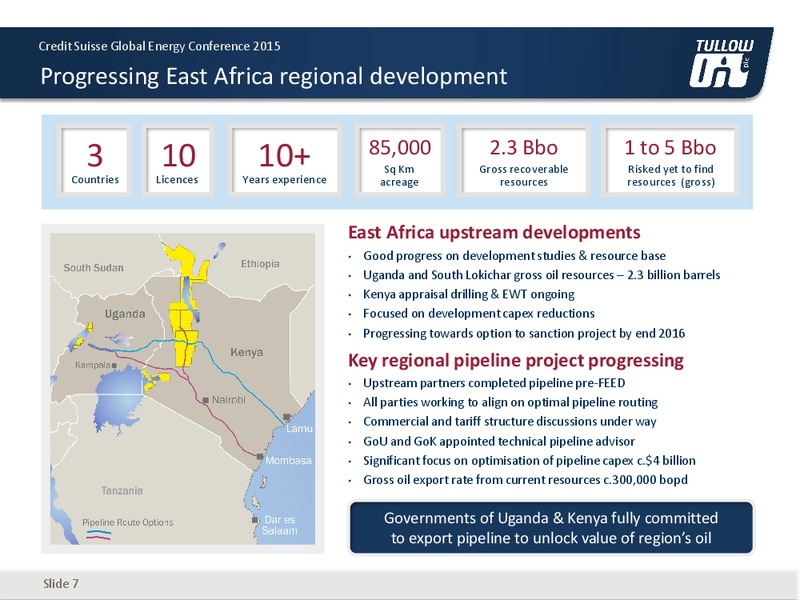Click the blue pipeline route legend line
Viewport: 800px width, 600px height.
[98, 533]
